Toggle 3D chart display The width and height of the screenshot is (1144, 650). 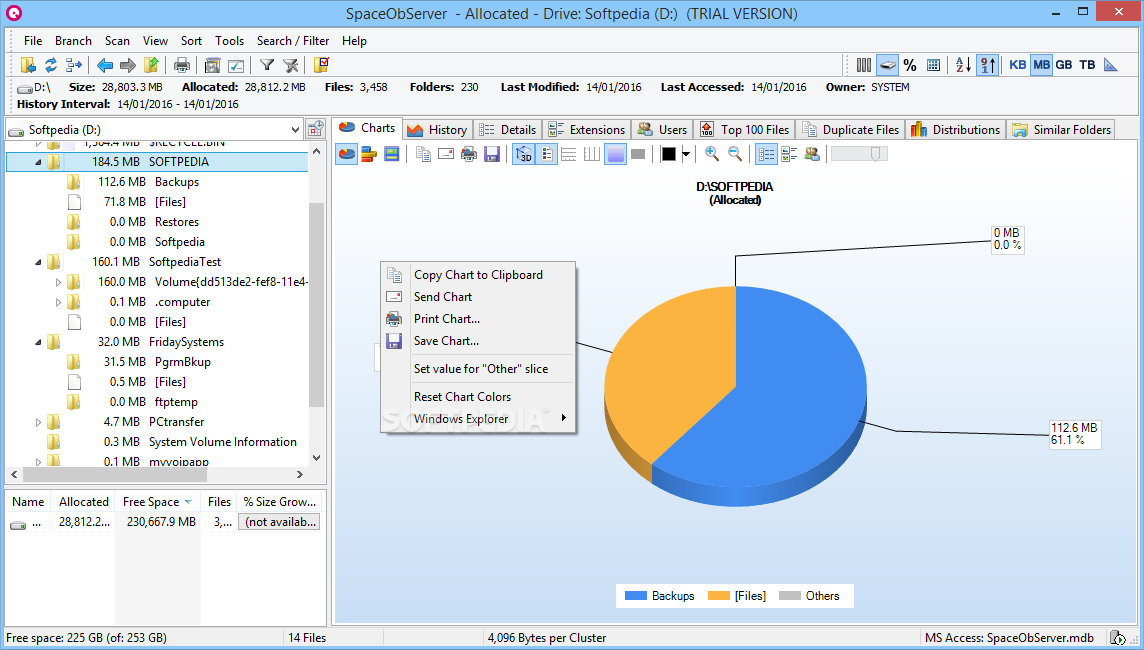click(524, 154)
